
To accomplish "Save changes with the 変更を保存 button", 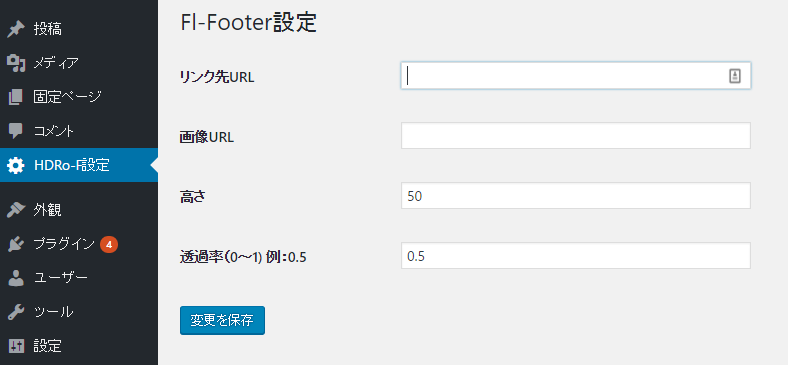I will [222, 320].
